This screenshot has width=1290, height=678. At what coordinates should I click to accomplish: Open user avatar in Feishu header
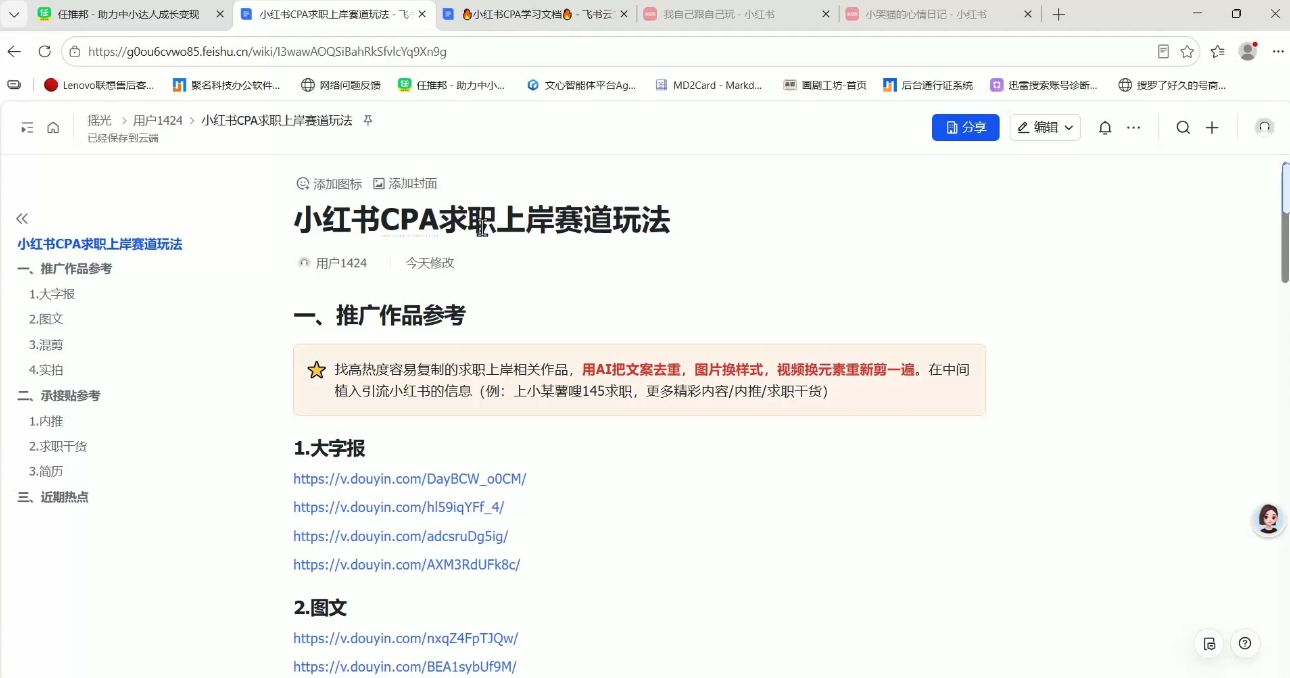coord(1264,127)
